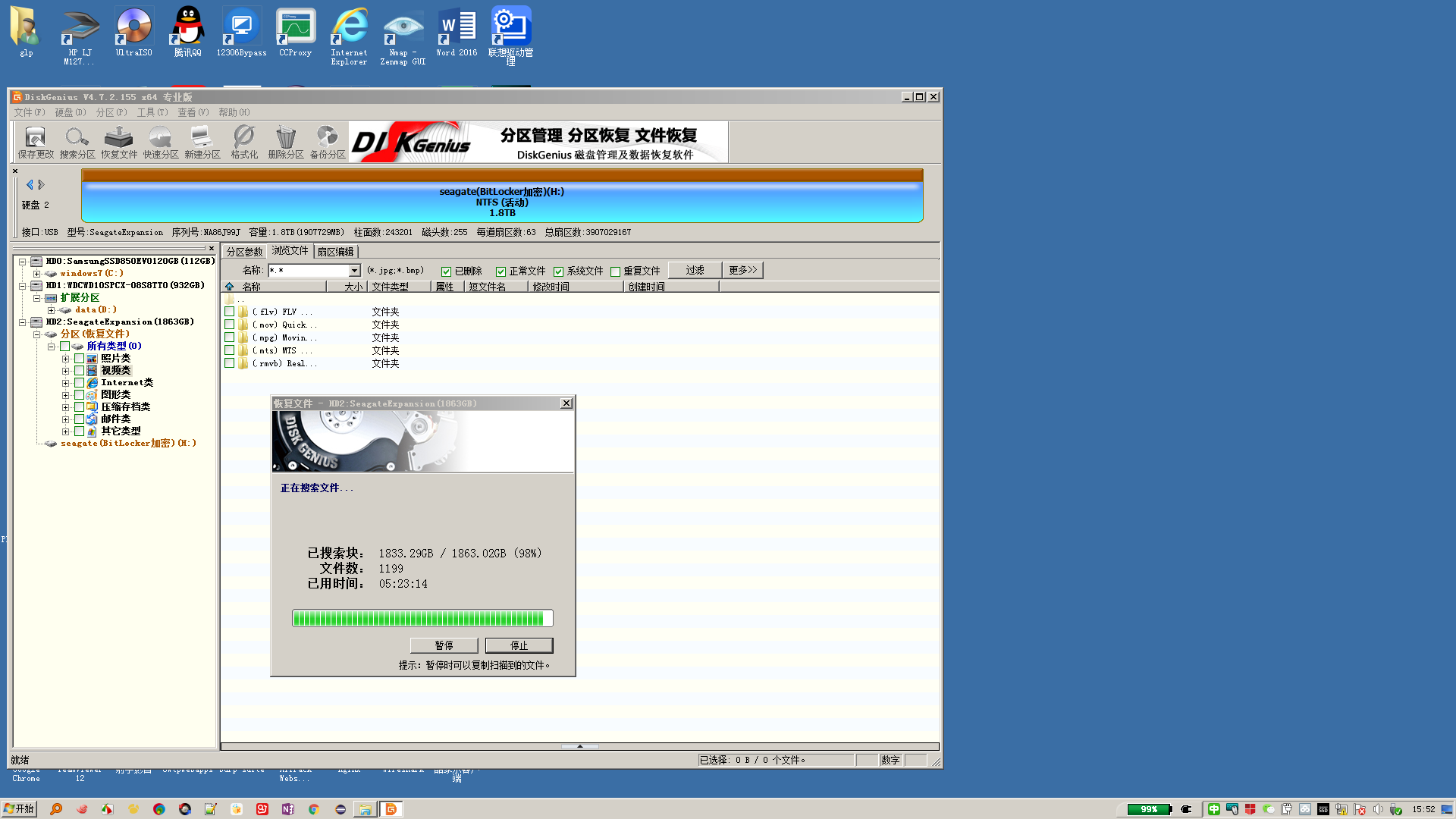The height and width of the screenshot is (819, 1456).
Task: Click the More (更多>>) button
Action: coord(742,271)
